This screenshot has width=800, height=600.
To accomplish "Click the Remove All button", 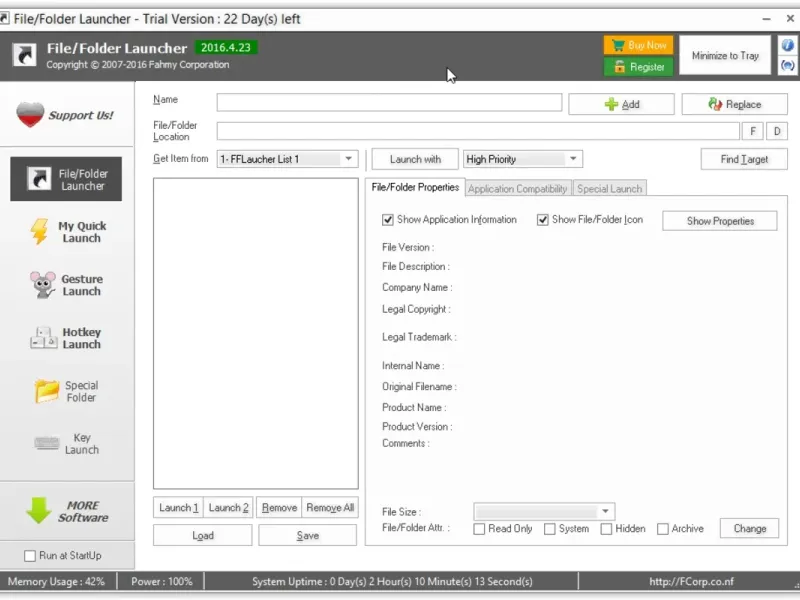I will (330, 508).
